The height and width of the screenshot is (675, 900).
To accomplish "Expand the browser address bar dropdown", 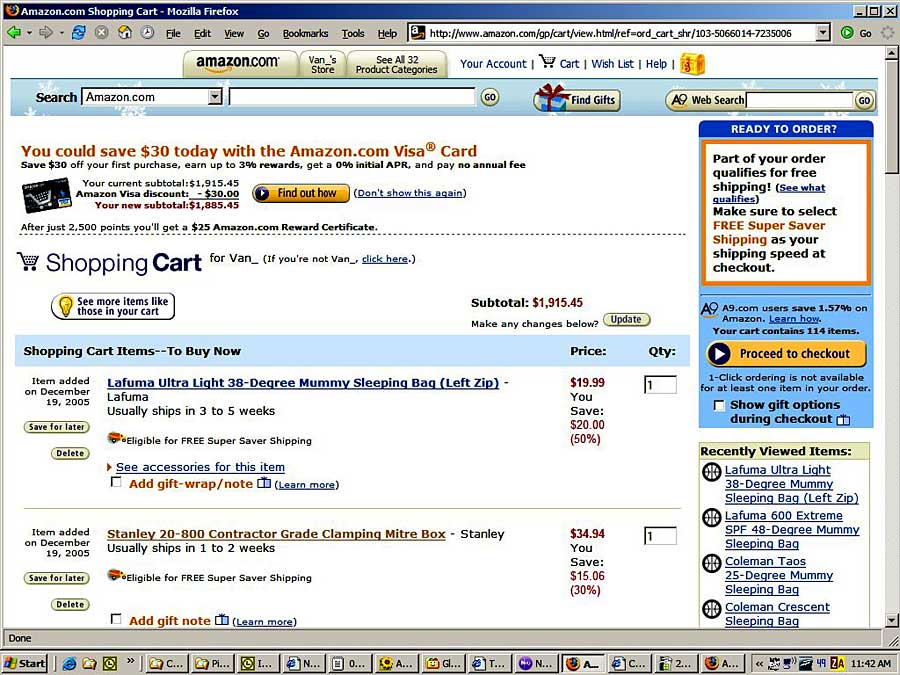I will click(x=822, y=33).
